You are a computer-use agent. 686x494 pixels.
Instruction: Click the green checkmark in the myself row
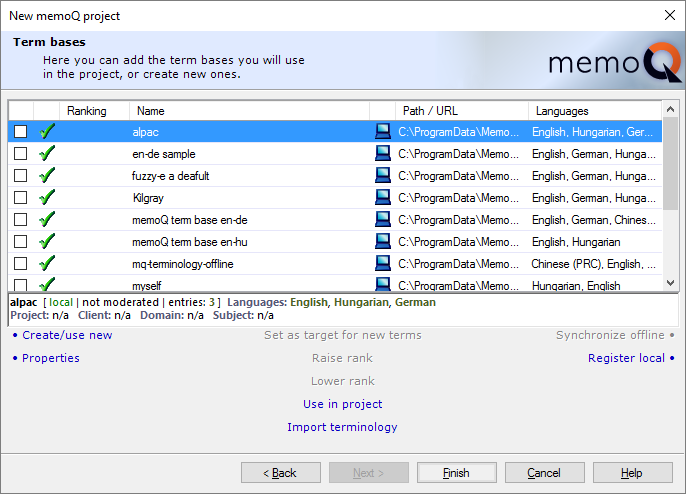click(47, 284)
